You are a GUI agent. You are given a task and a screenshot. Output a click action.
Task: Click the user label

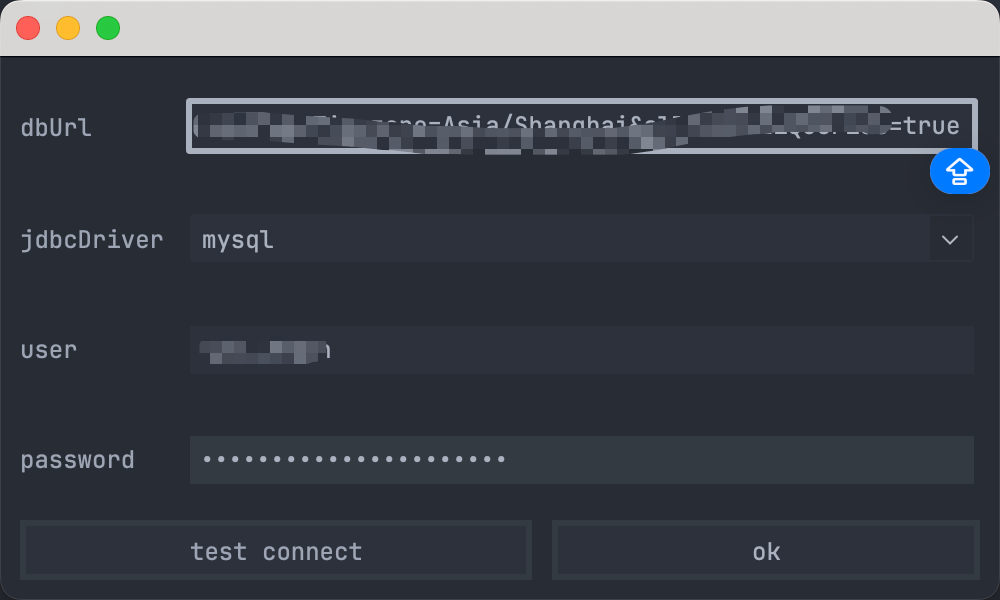[48, 350]
